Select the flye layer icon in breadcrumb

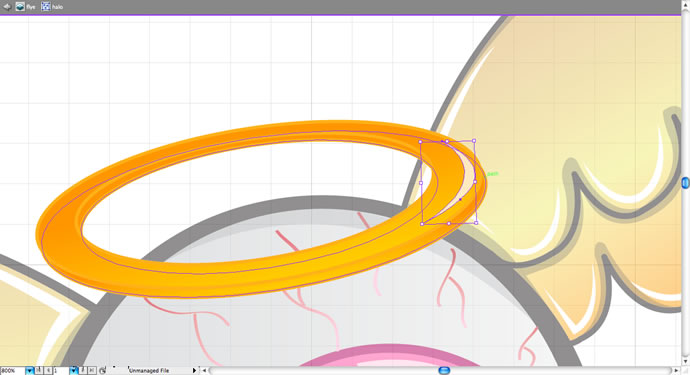(x=20, y=7)
